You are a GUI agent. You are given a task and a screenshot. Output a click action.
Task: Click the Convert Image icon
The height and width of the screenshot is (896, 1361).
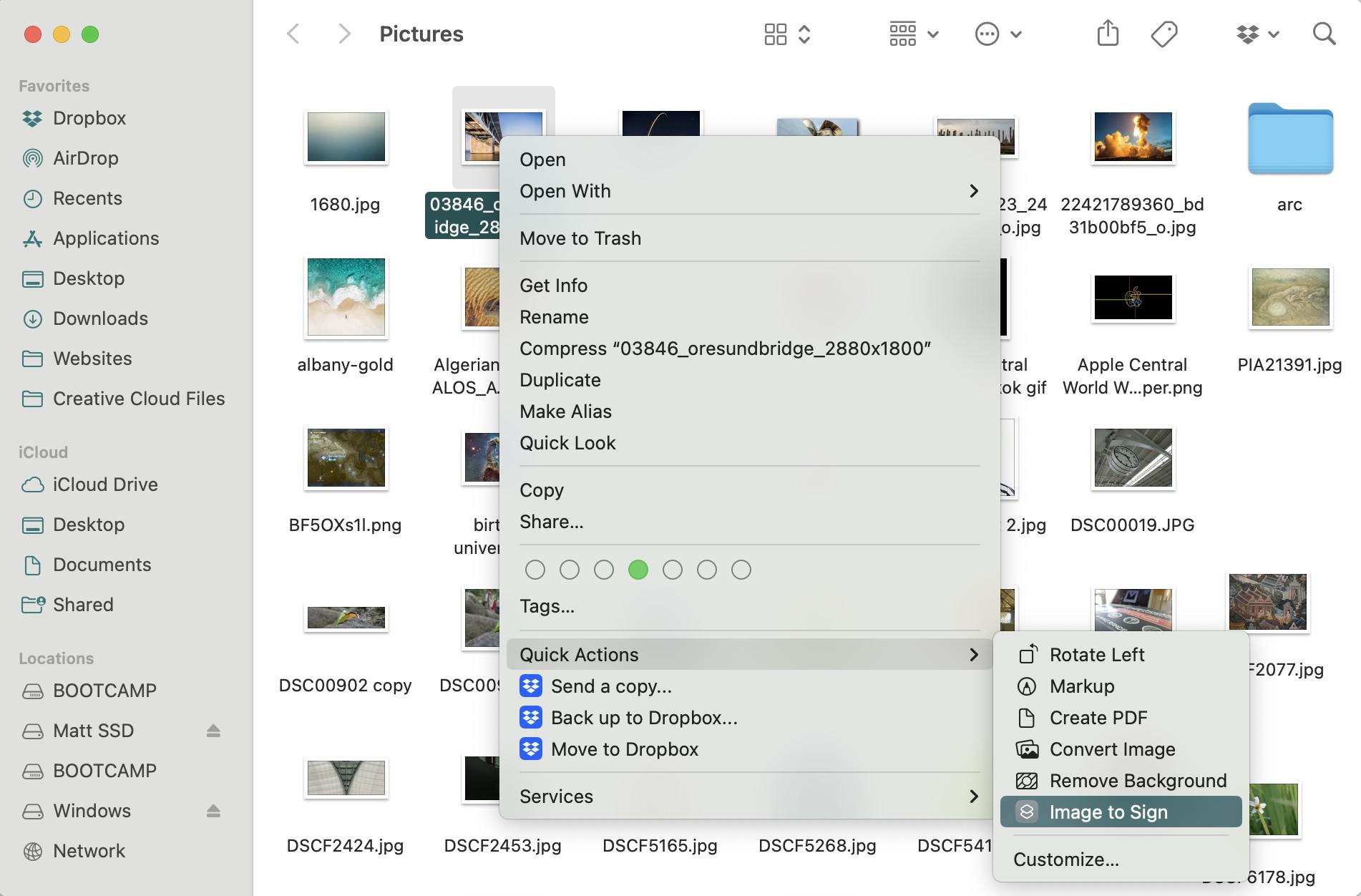pyautogui.click(x=1028, y=749)
